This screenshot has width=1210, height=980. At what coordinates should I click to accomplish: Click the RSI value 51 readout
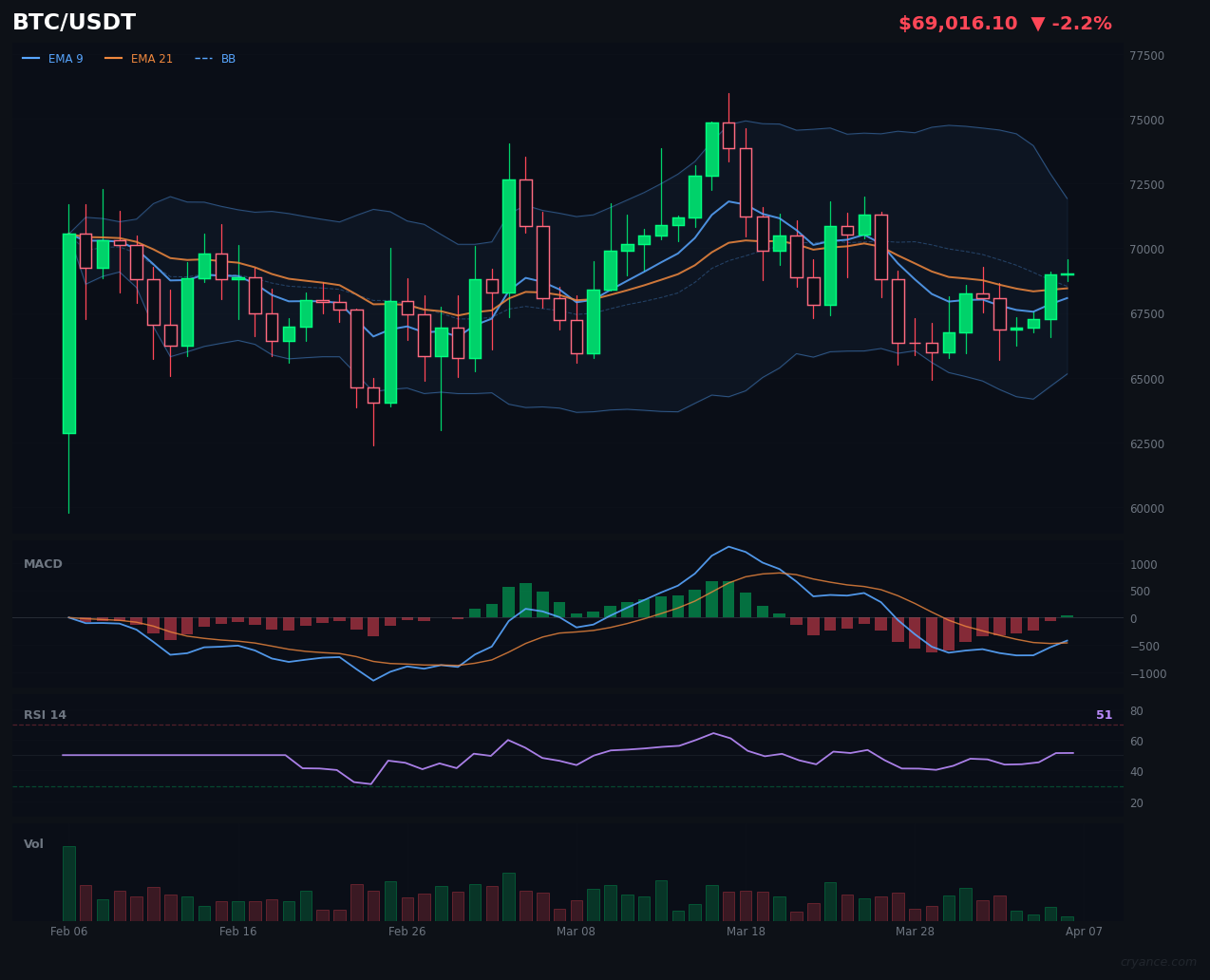(x=1104, y=714)
